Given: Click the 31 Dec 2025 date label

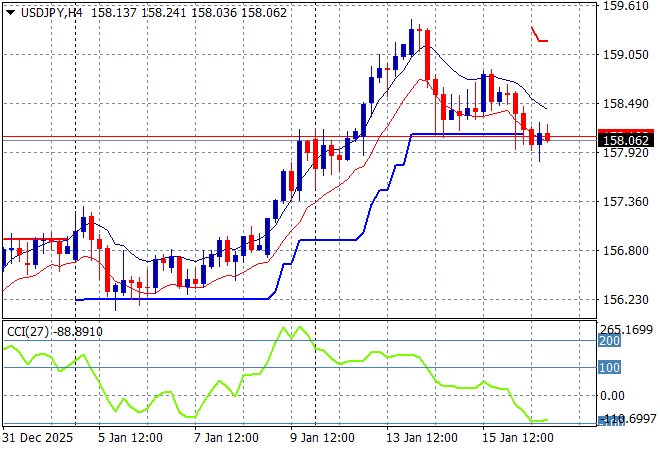Looking at the screenshot, I should (x=37, y=438).
